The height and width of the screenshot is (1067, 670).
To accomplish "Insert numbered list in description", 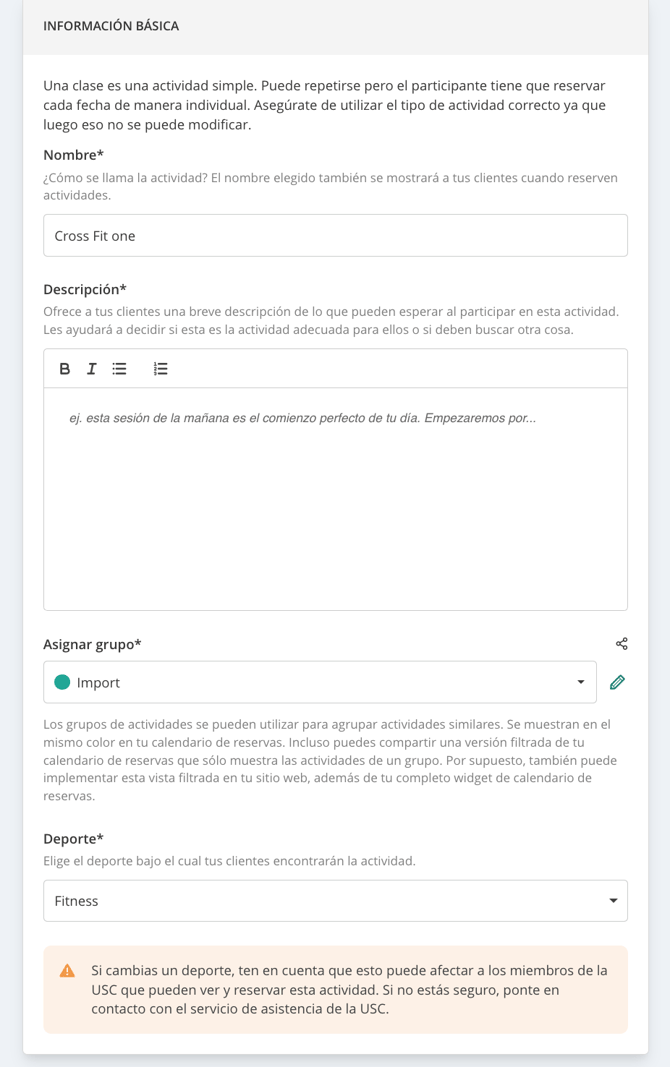I will (x=161, y=369).
